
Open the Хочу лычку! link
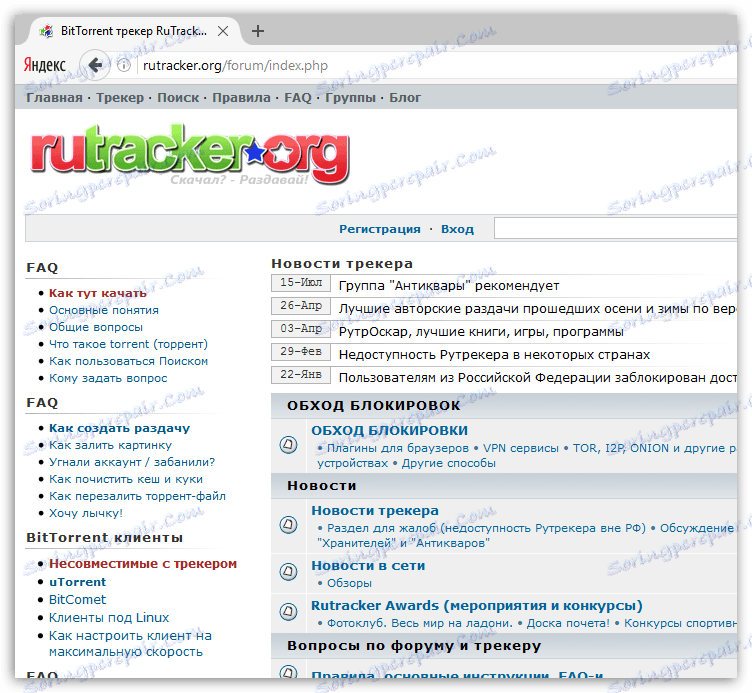tap(86, 513)
